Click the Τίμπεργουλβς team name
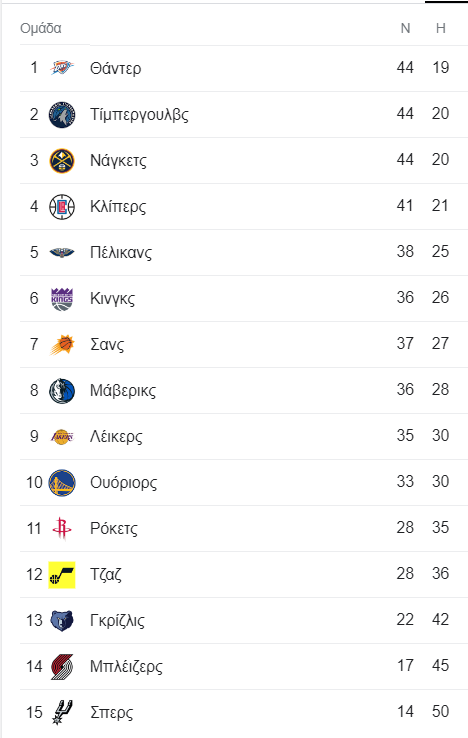468x738 pixels. coord(139,115)
